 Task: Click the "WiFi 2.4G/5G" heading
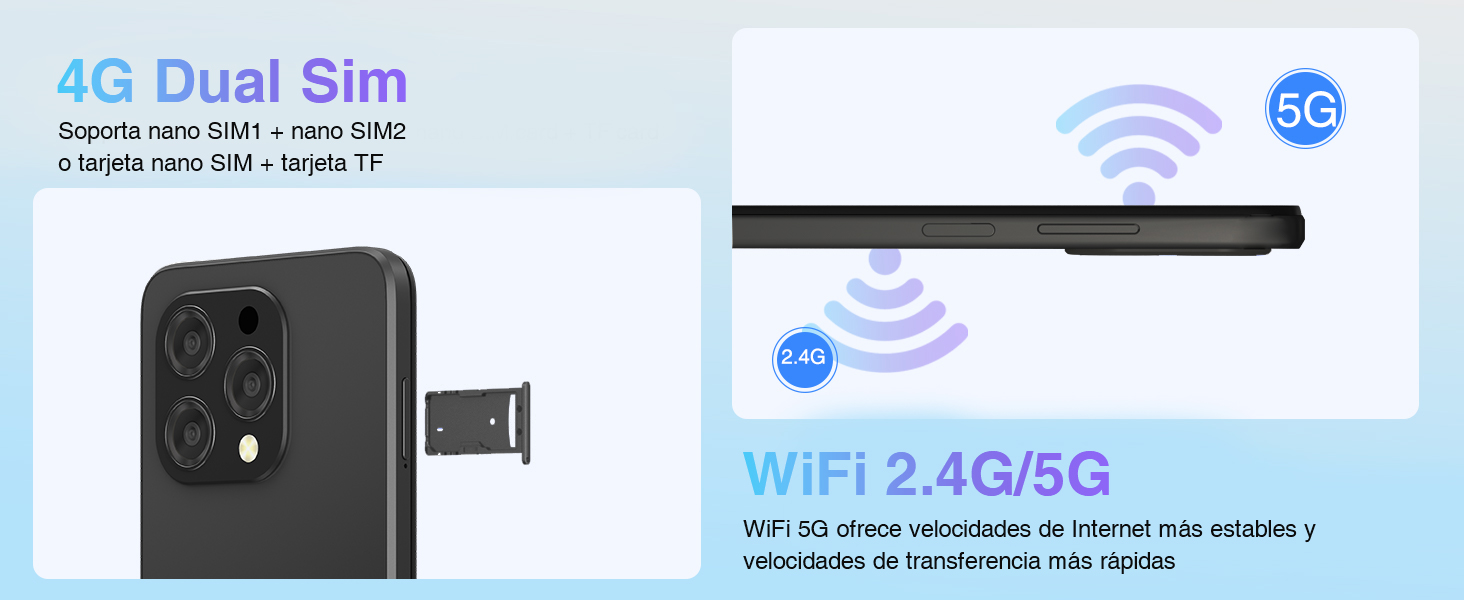pos(927,475)
